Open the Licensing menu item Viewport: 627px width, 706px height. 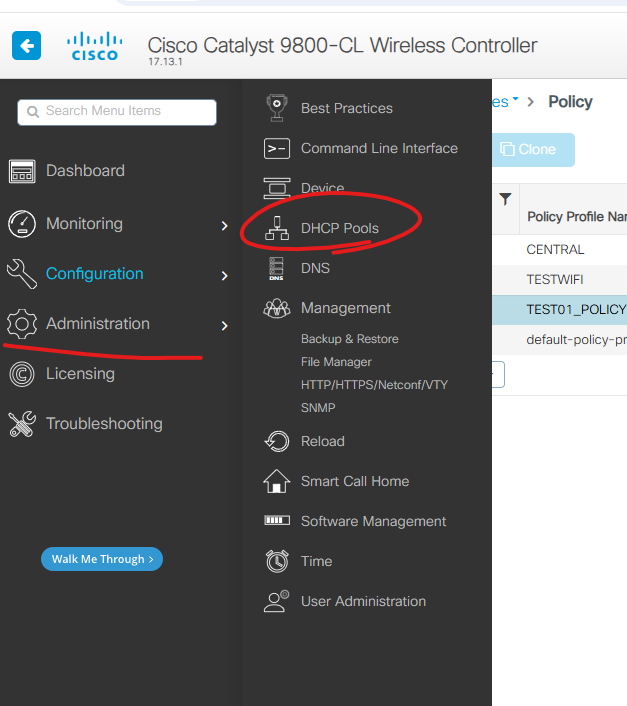tap(80, 374)
